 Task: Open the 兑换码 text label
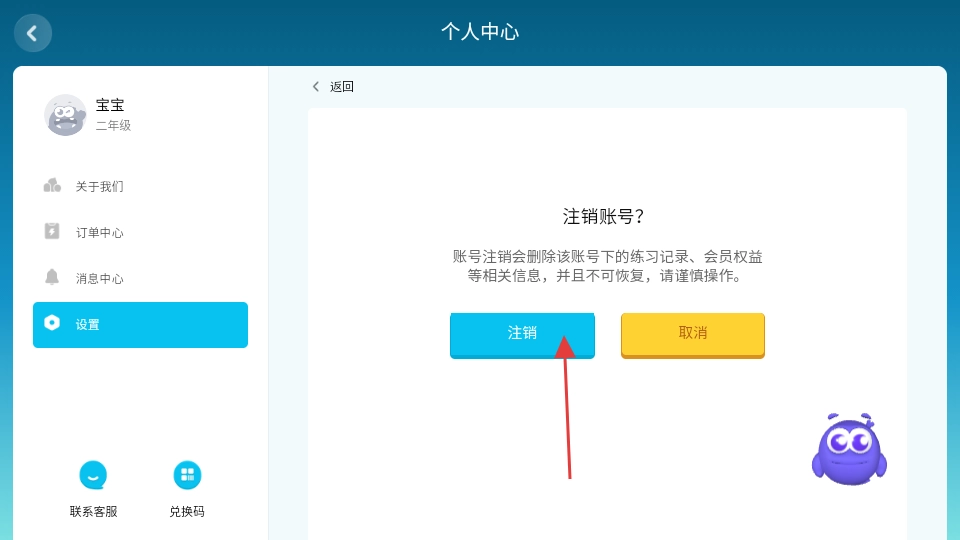click(187, 511)
